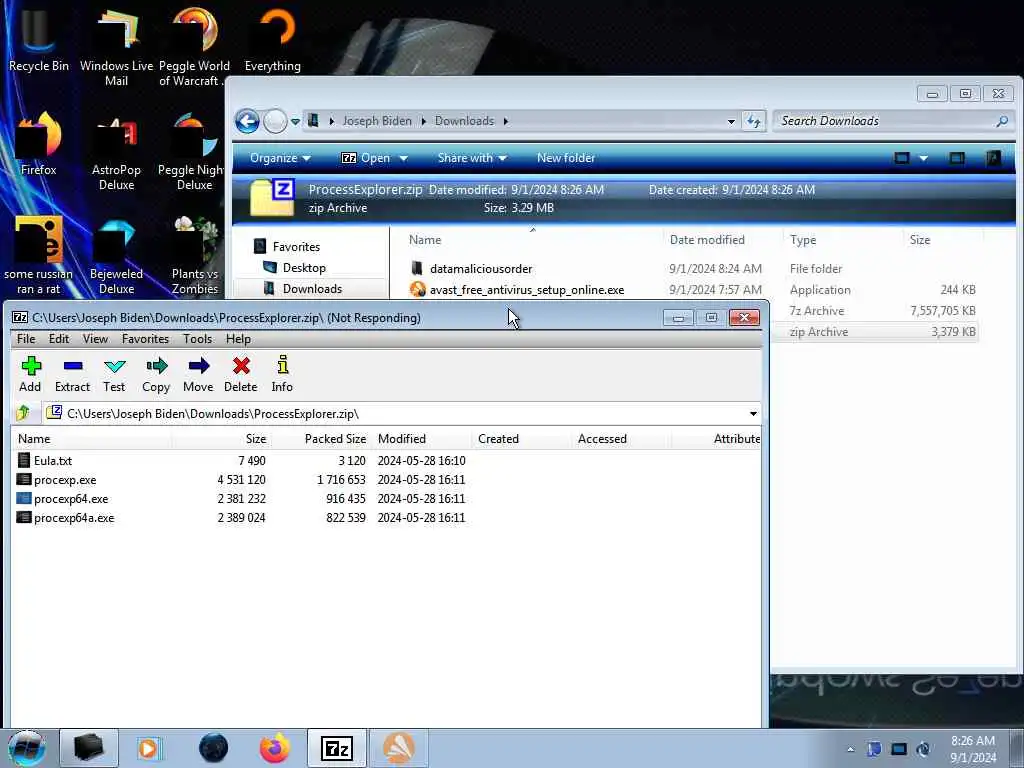Open the Recycle Bin desktop icon
1024x768 pixels.
tap(39, 39)
